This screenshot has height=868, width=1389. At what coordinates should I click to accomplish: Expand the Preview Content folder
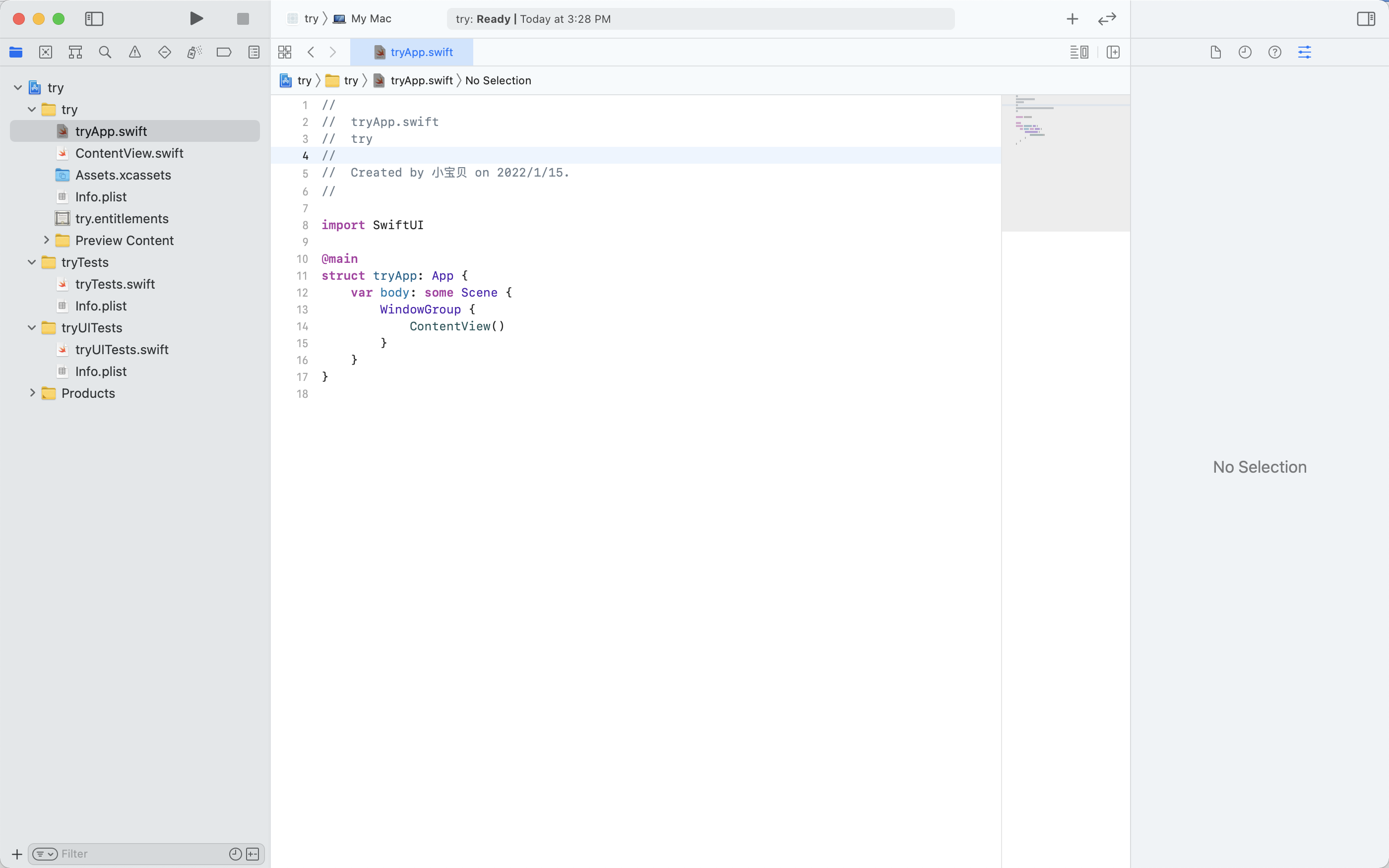pyautogui.click(x=47, y=241)
